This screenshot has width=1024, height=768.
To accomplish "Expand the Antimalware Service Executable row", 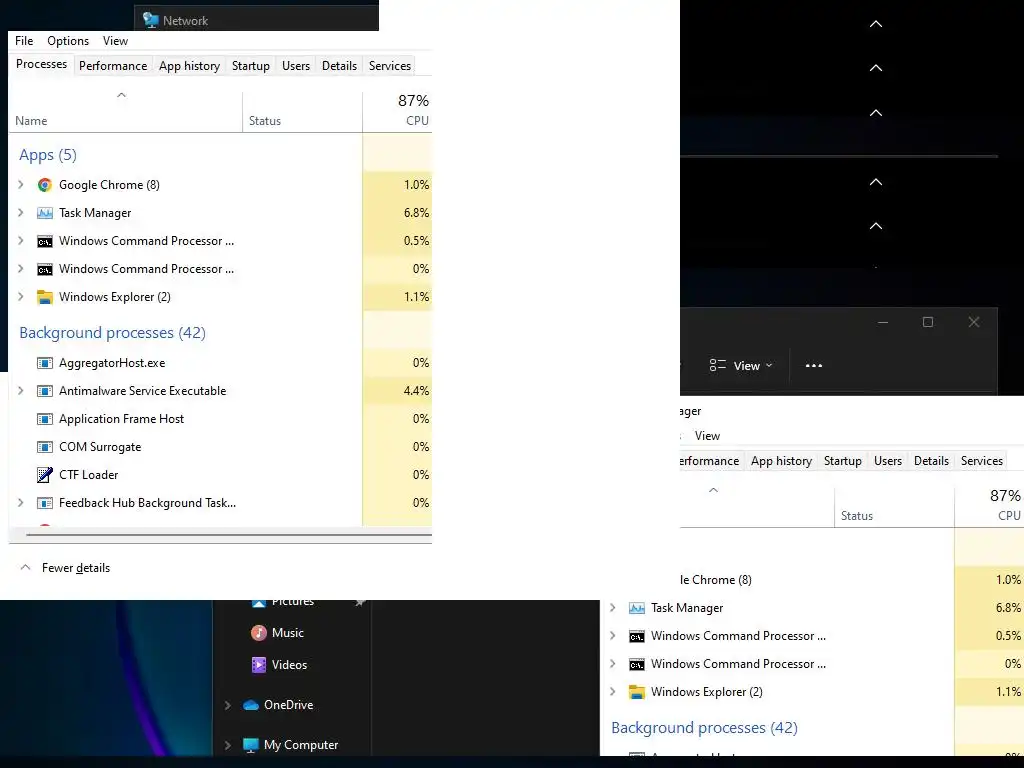I will pos(21,391).
